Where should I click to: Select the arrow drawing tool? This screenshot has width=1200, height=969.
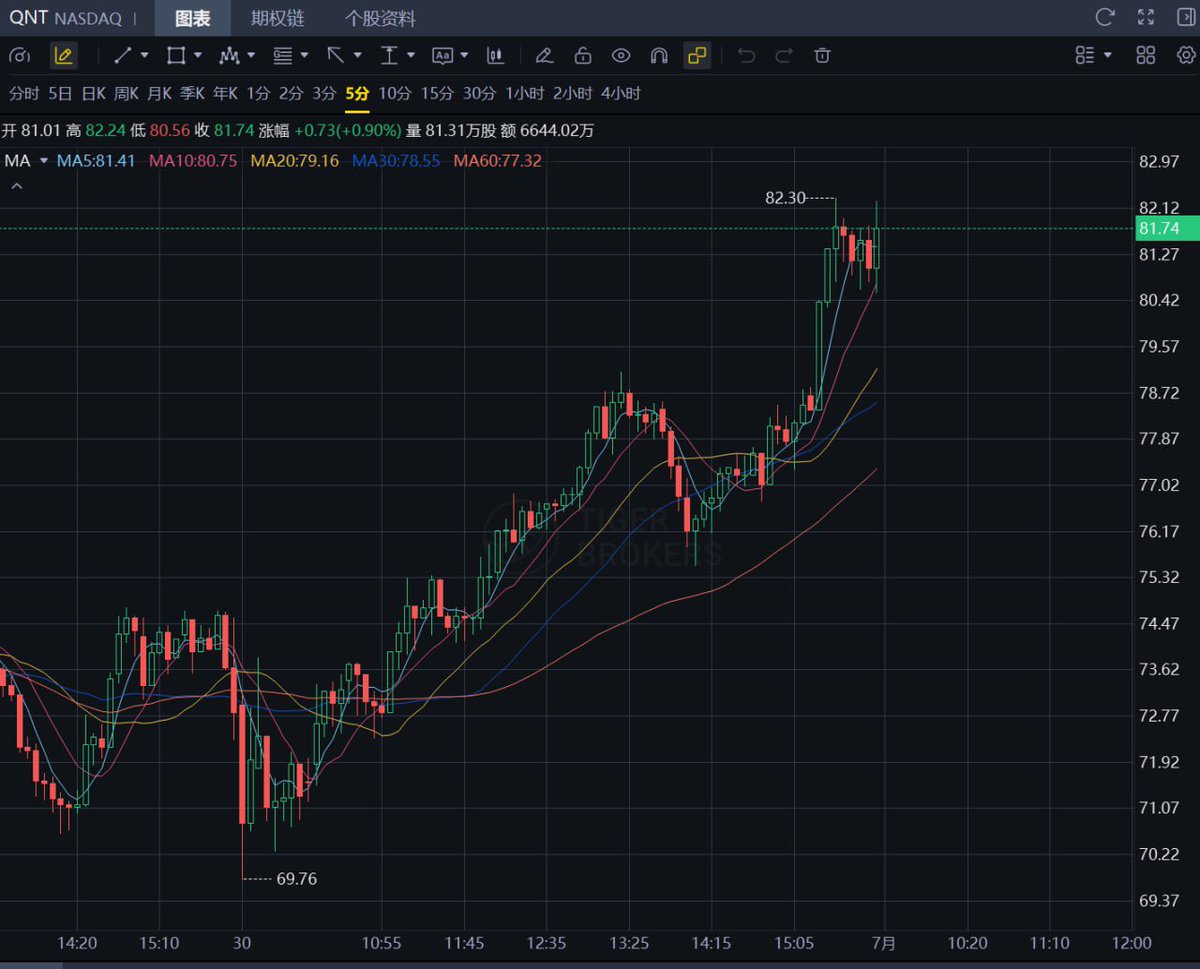click(336, 56)
